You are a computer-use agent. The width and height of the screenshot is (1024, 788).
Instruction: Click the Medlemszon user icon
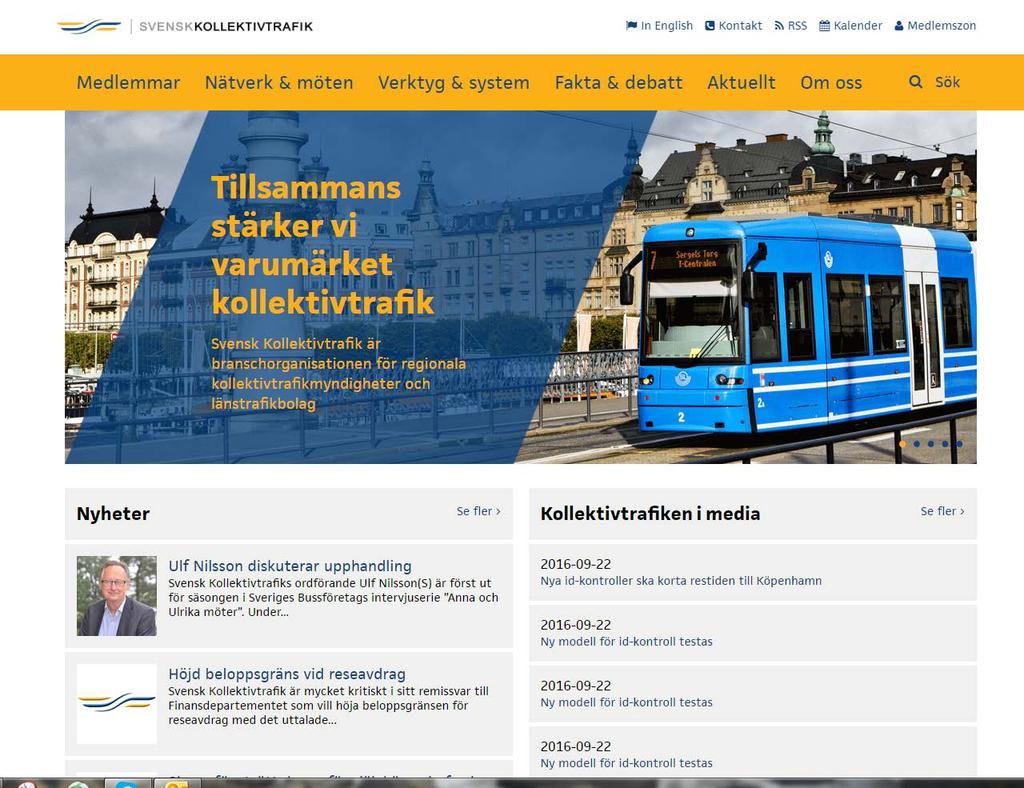click(x=899, y=26)
